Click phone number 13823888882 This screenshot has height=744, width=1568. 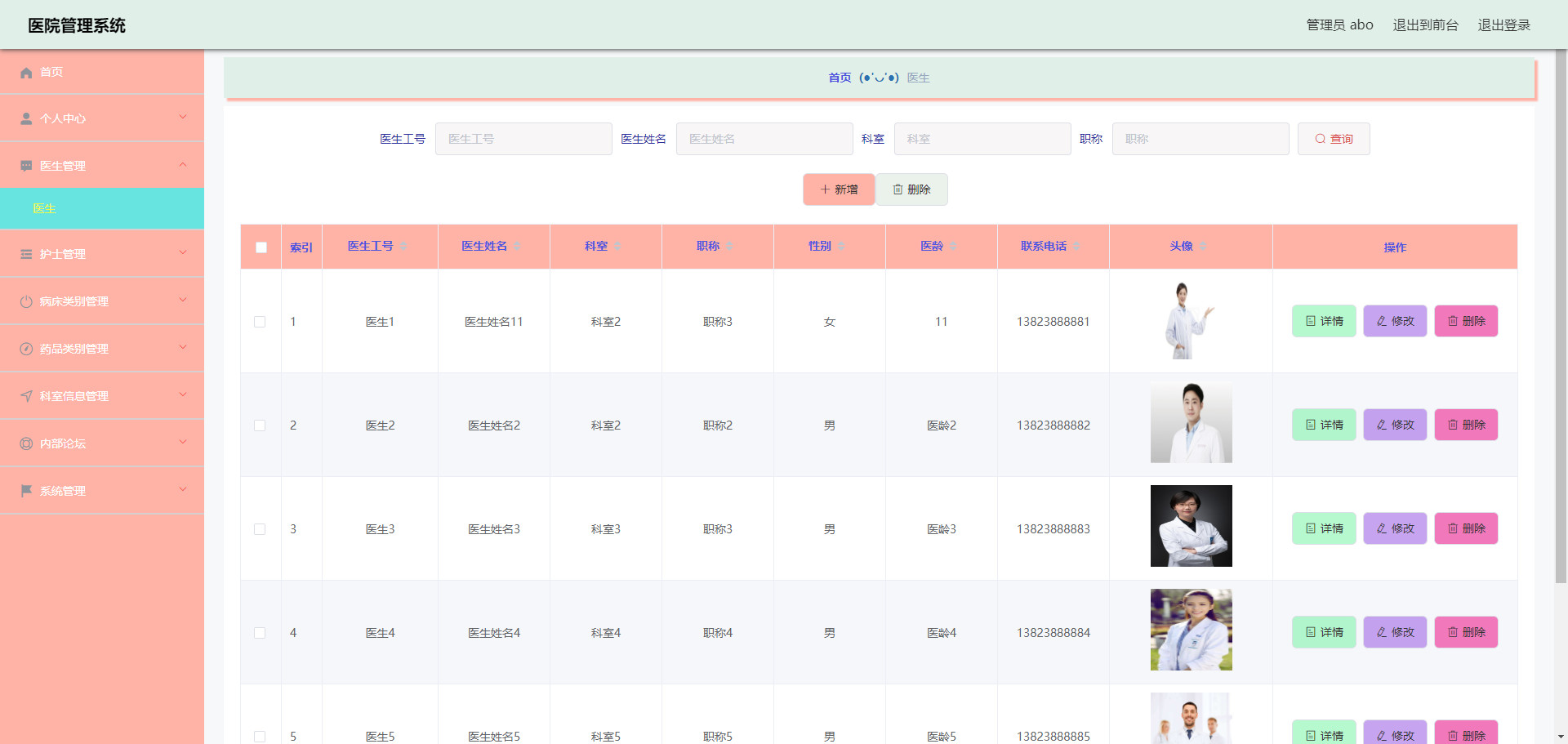point(1053,425)
